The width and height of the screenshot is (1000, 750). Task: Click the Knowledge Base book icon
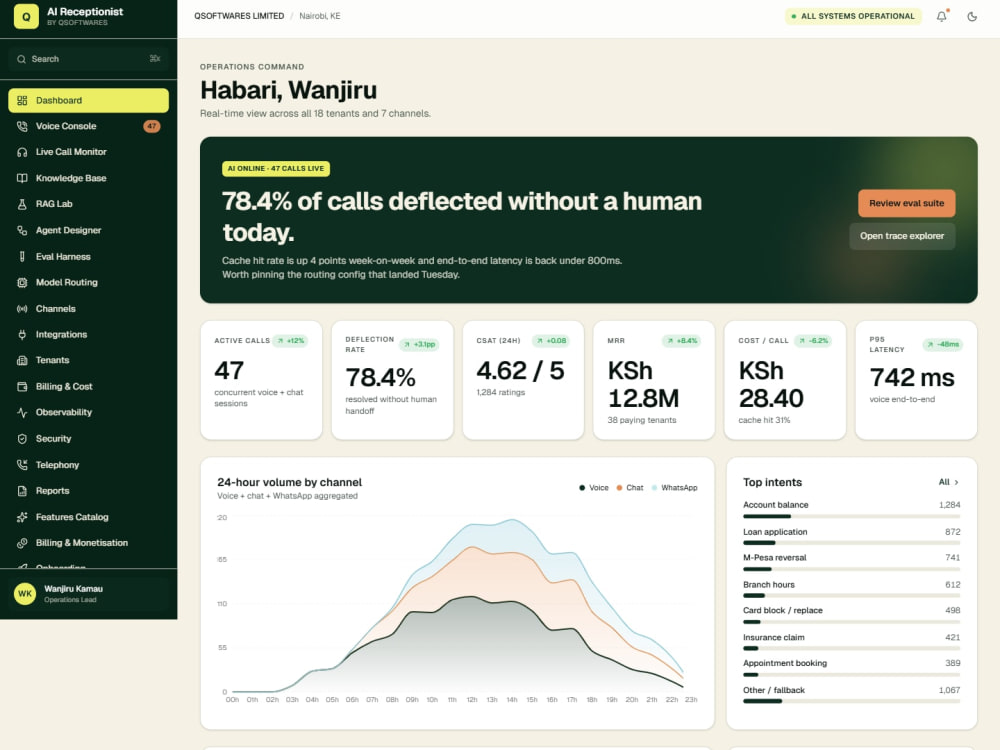22,179
